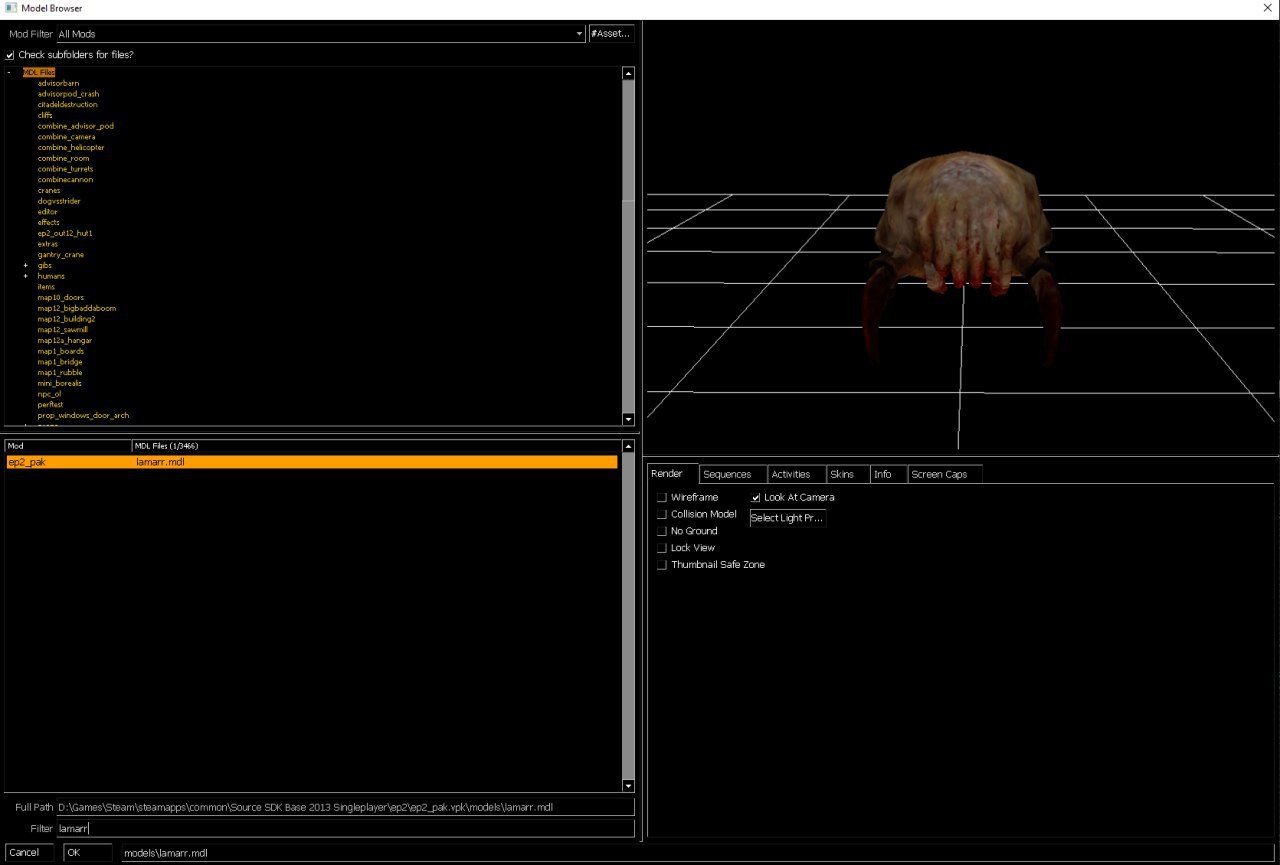This screenshot has width=1280, height=865.
Task: Select the mini_borealis folder
Action: coord(60,383)
